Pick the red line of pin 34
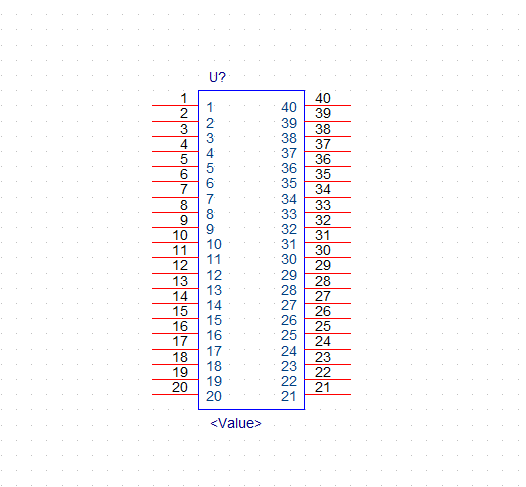This screenshot has height=487, width=526. (328, 197)
